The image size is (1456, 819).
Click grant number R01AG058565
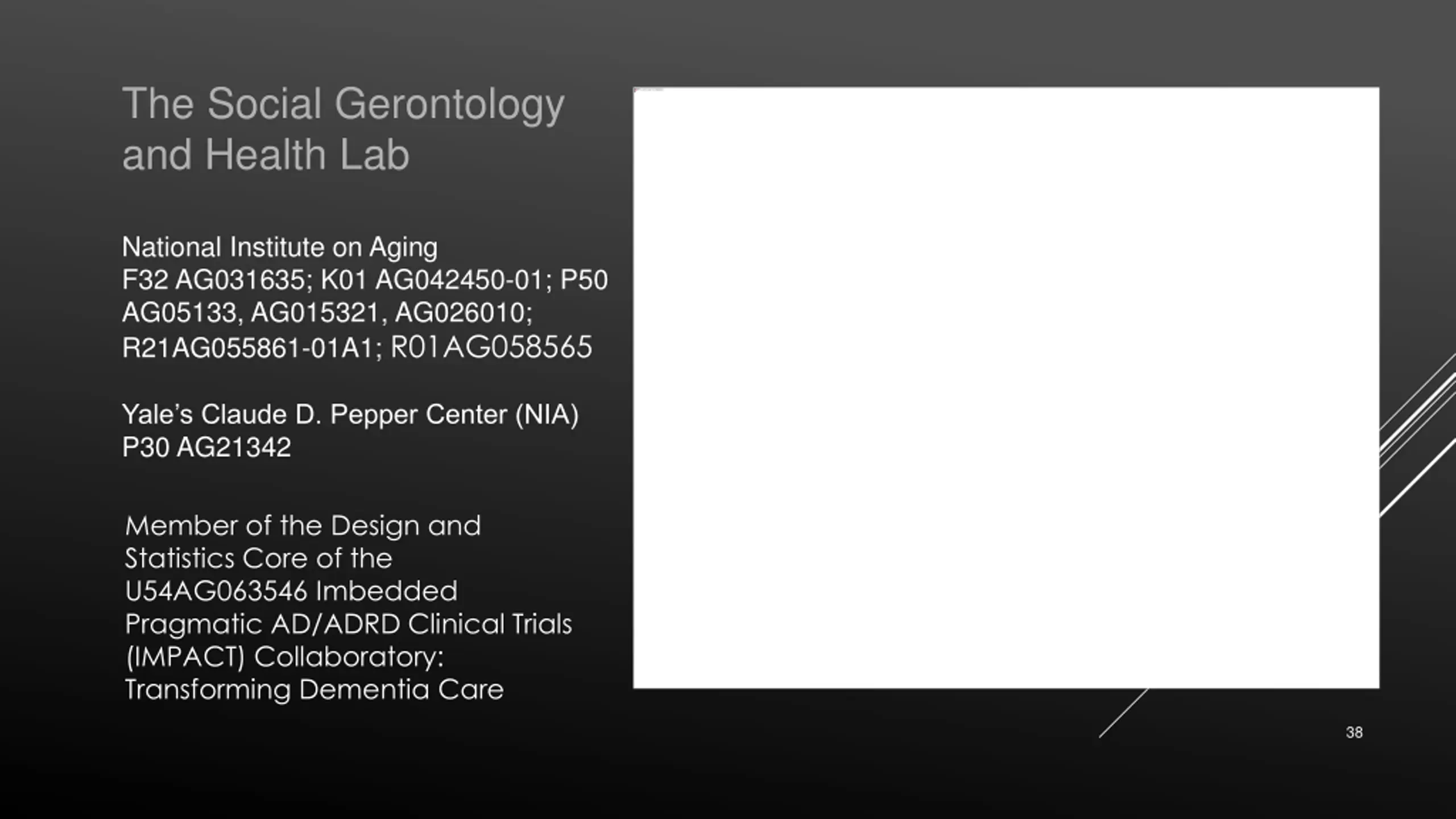point(491,348)
